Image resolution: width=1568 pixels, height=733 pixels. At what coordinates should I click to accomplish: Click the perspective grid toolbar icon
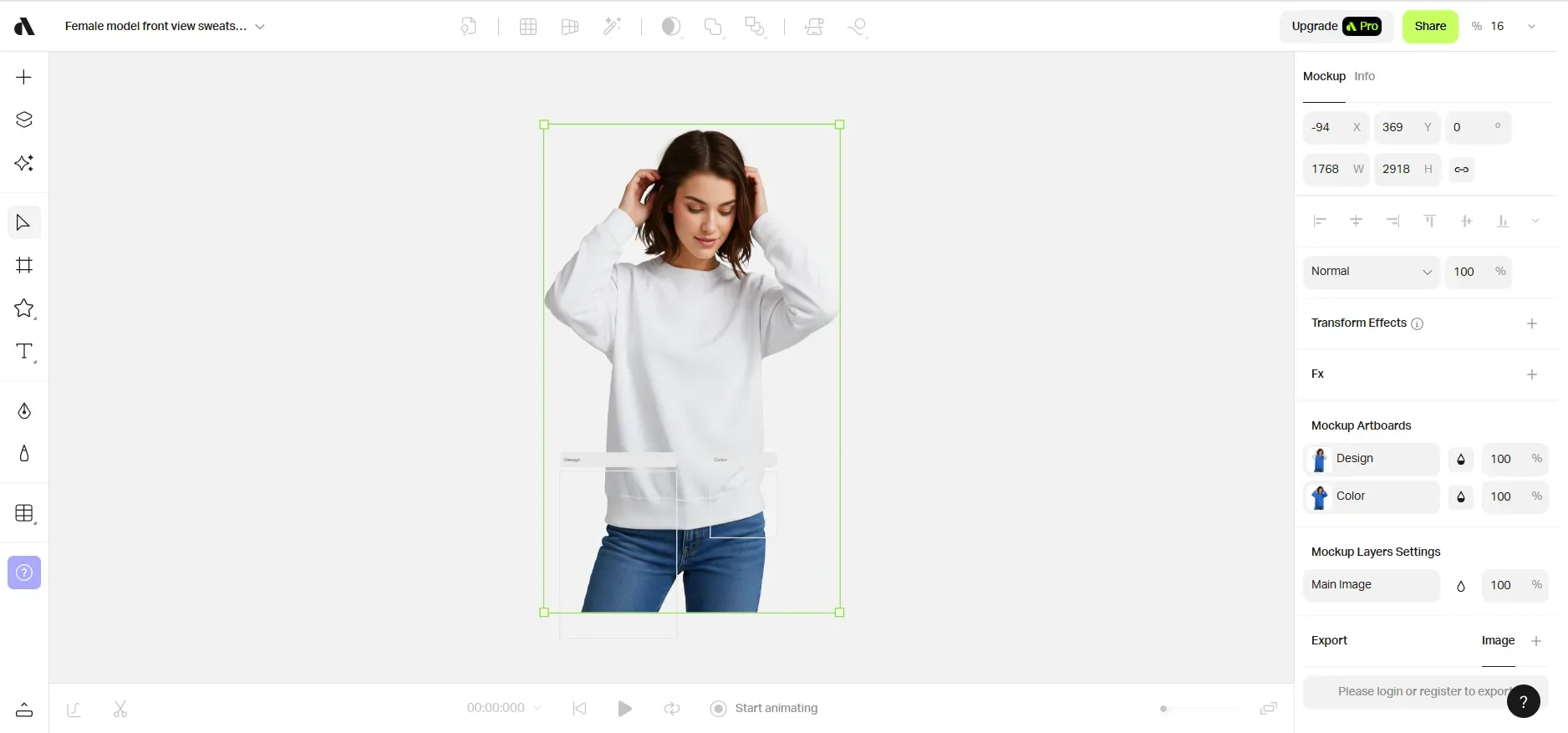570,27
